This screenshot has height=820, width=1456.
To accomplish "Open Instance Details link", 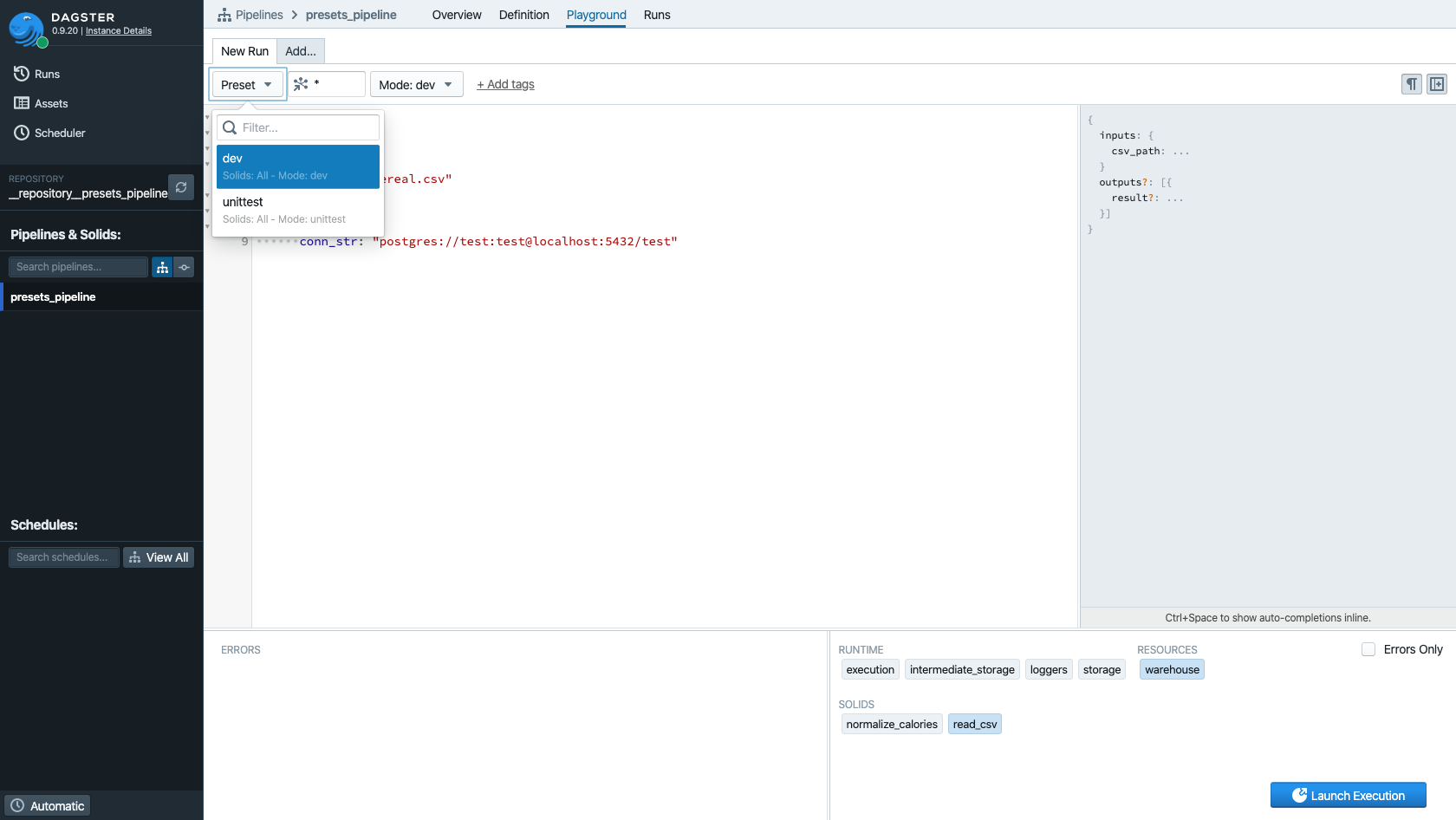I will click(119, 30).
